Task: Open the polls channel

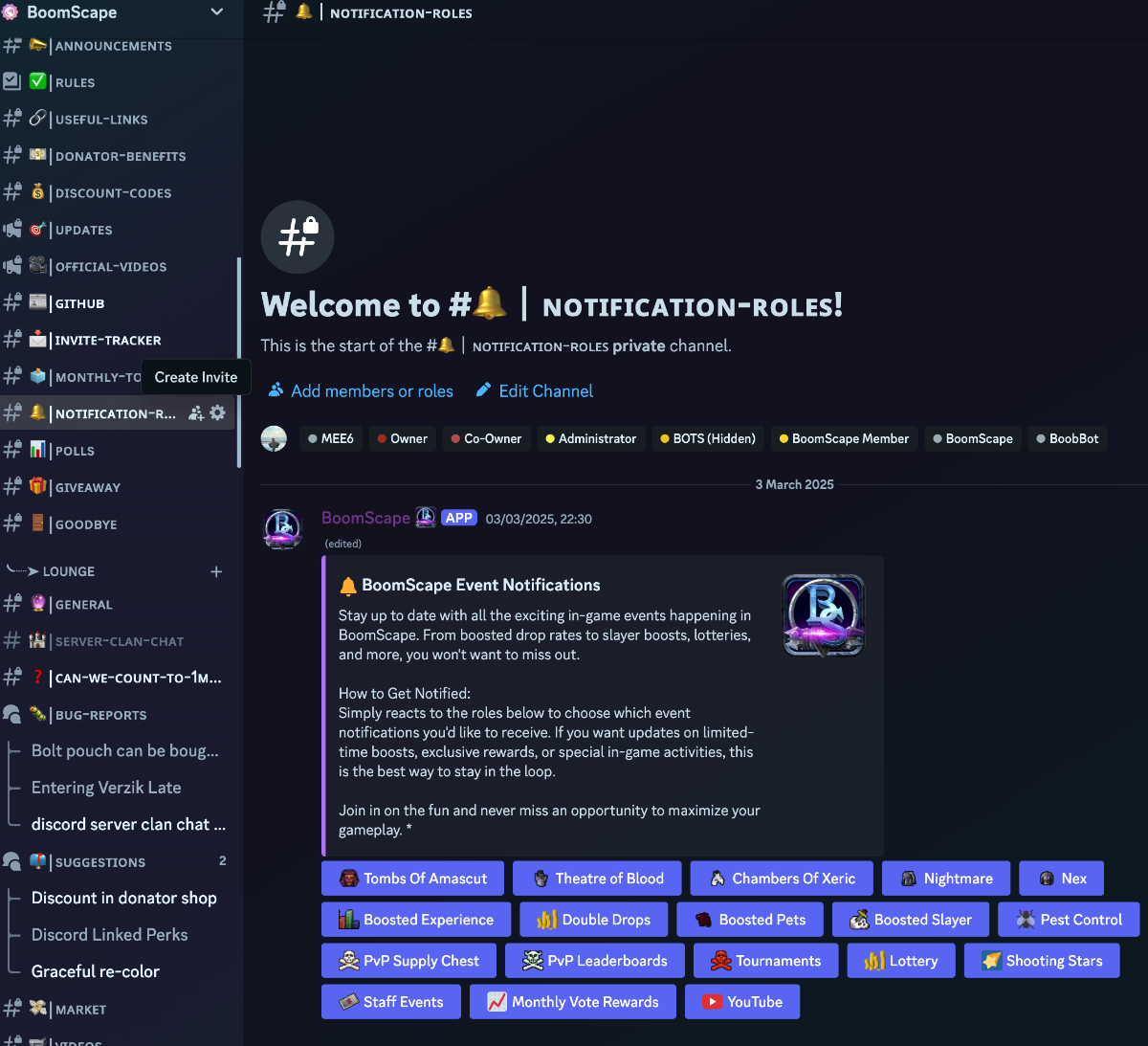Action: [x=118, y=451]
